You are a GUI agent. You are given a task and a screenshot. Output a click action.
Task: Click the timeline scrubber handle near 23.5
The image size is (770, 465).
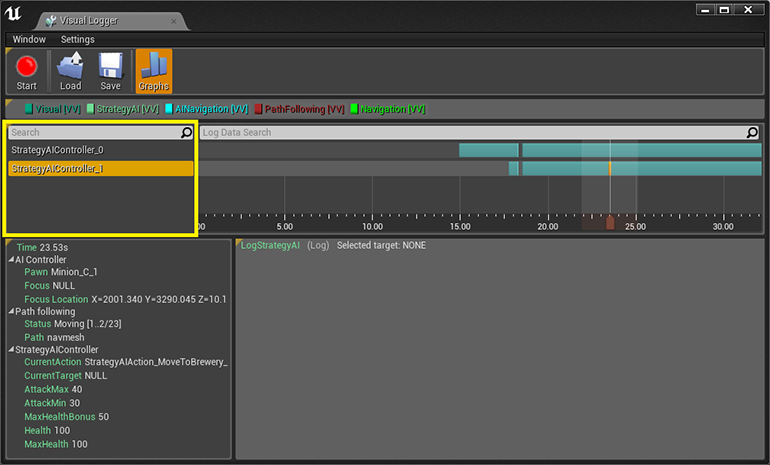pos(610,222)
